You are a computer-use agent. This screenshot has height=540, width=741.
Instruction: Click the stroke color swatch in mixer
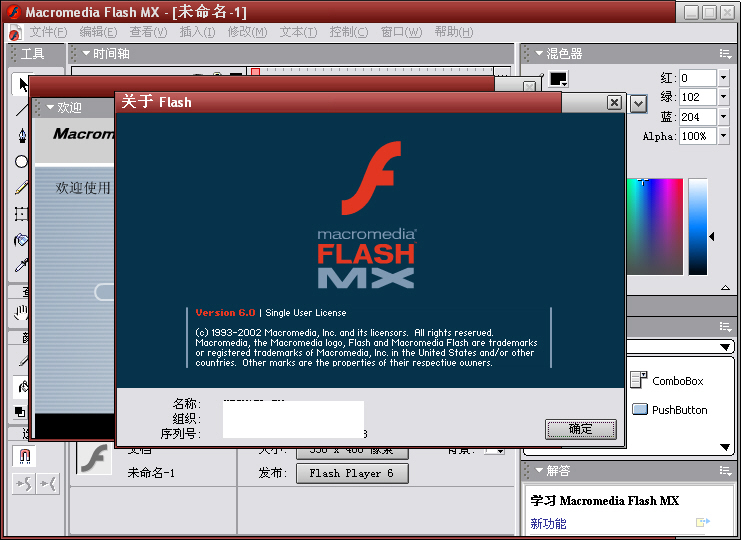[x=558, y=79]
